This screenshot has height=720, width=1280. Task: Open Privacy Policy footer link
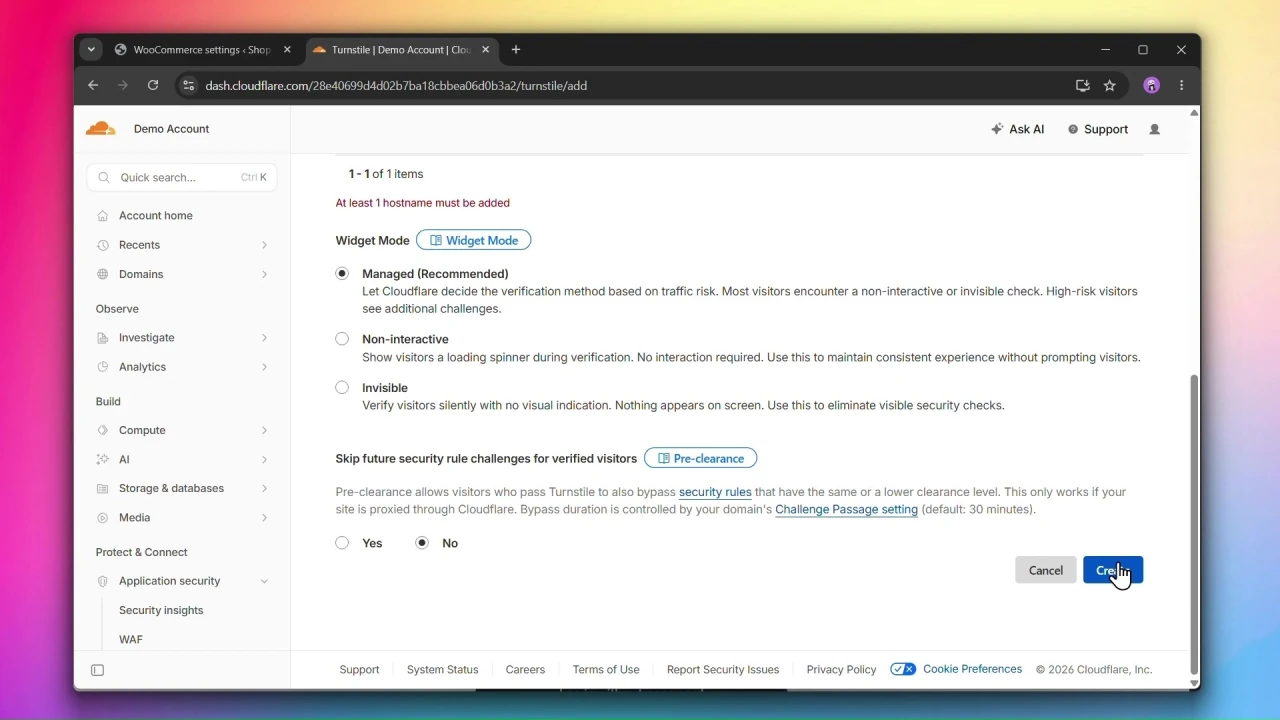(x=841, y=670)
